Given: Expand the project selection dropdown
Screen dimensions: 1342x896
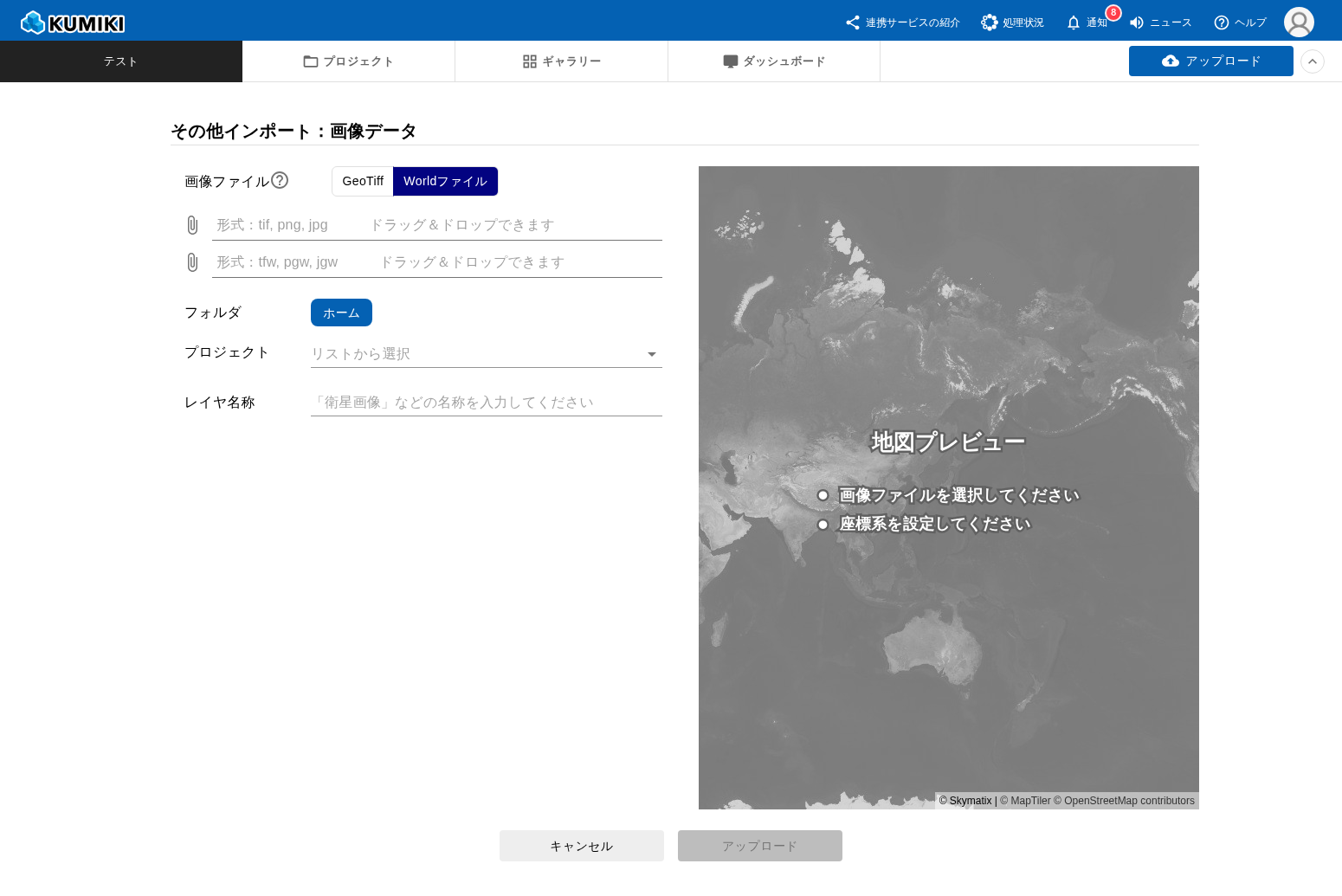Looking at the screenshot, I should 652,354.
